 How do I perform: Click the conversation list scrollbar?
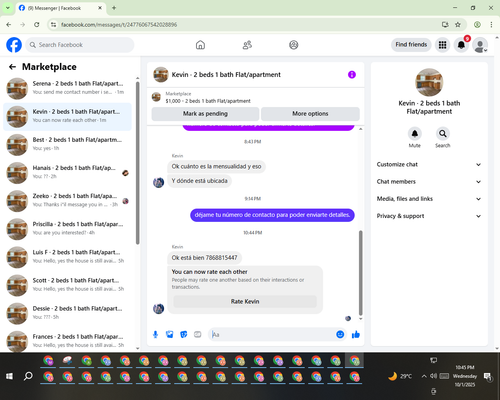pyautogui.click(x=137, y=163)
